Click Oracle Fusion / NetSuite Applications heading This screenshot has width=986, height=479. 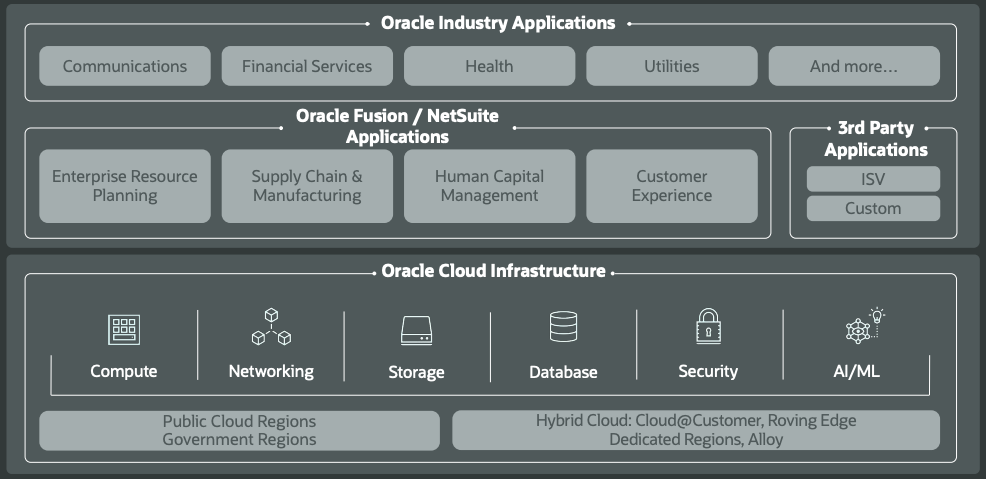pyautogui.click(x=397, y=126)
